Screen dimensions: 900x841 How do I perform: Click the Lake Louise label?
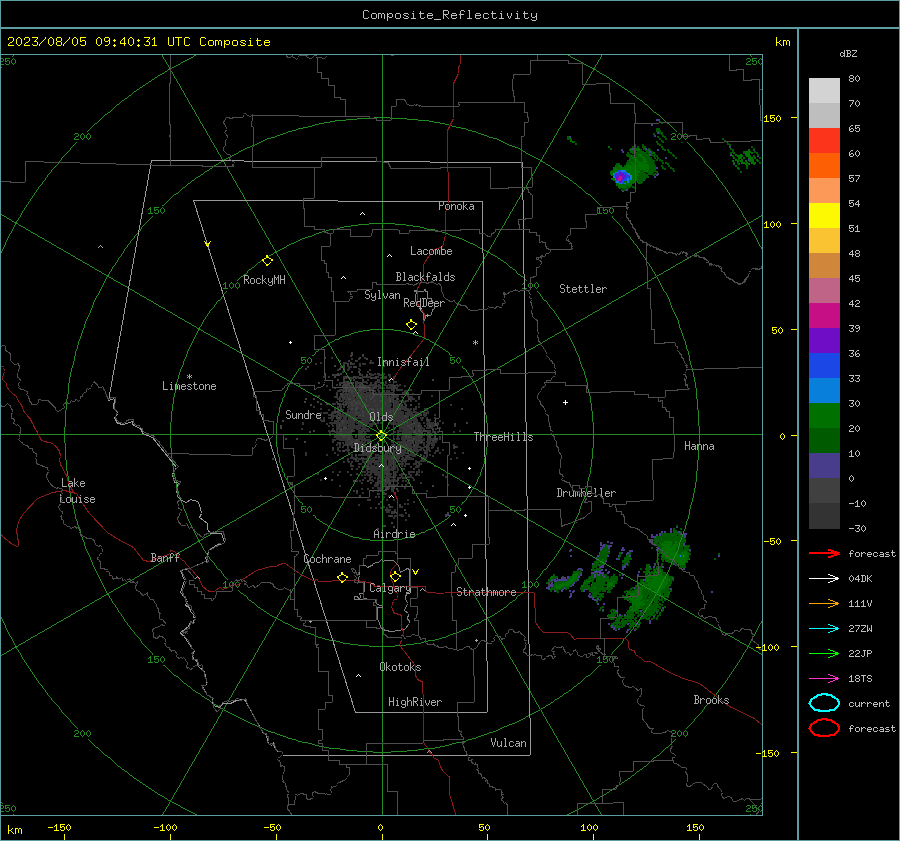(x=77, y=491)
